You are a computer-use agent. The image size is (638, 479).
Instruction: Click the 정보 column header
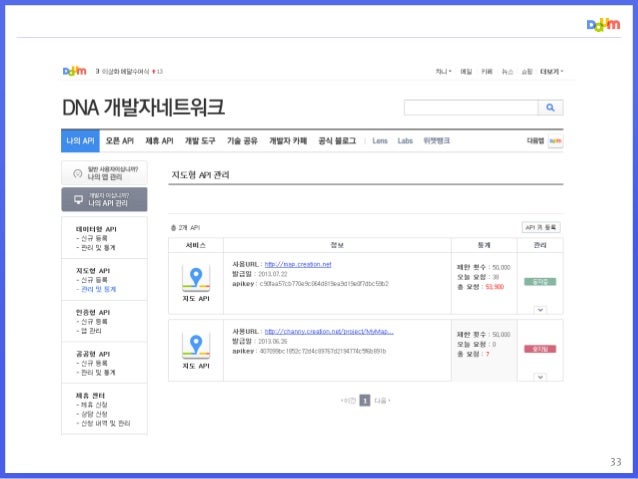pos(337,245)
